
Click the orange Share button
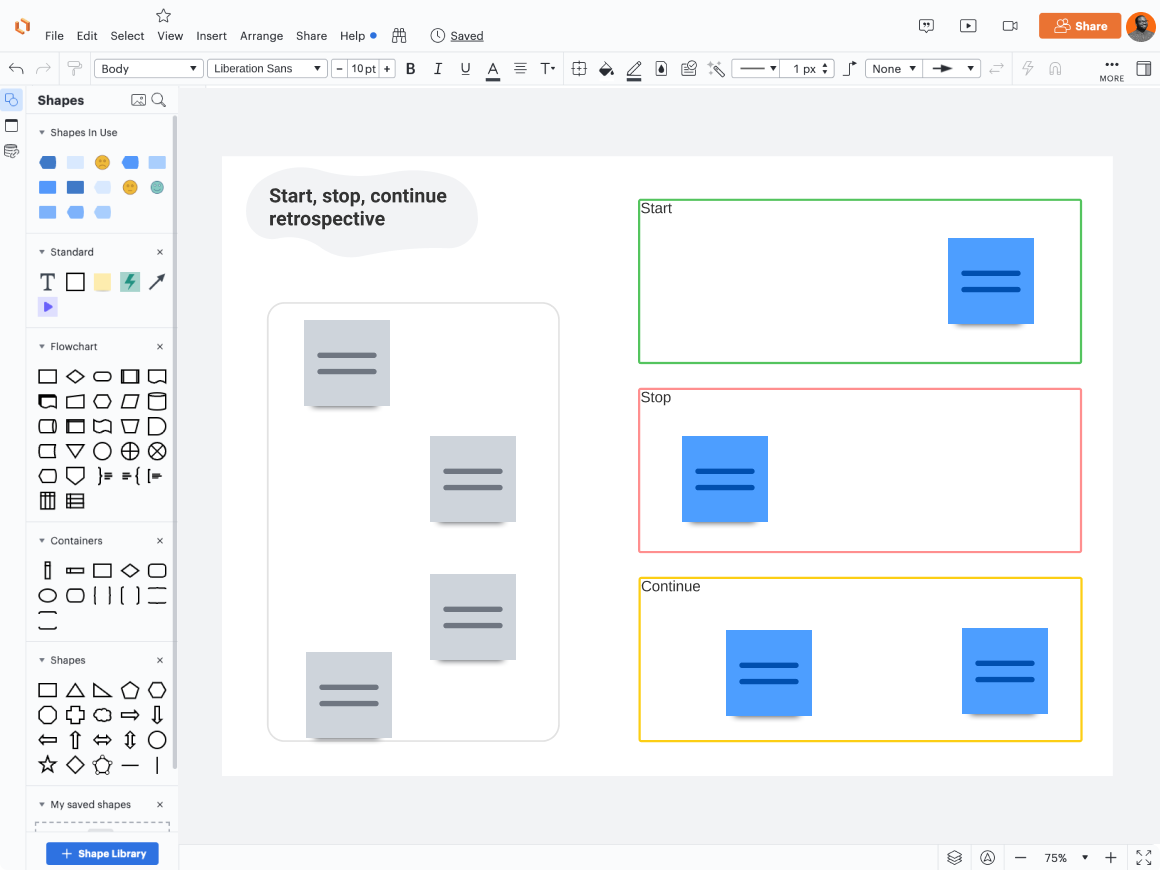tap(1079, 26)
